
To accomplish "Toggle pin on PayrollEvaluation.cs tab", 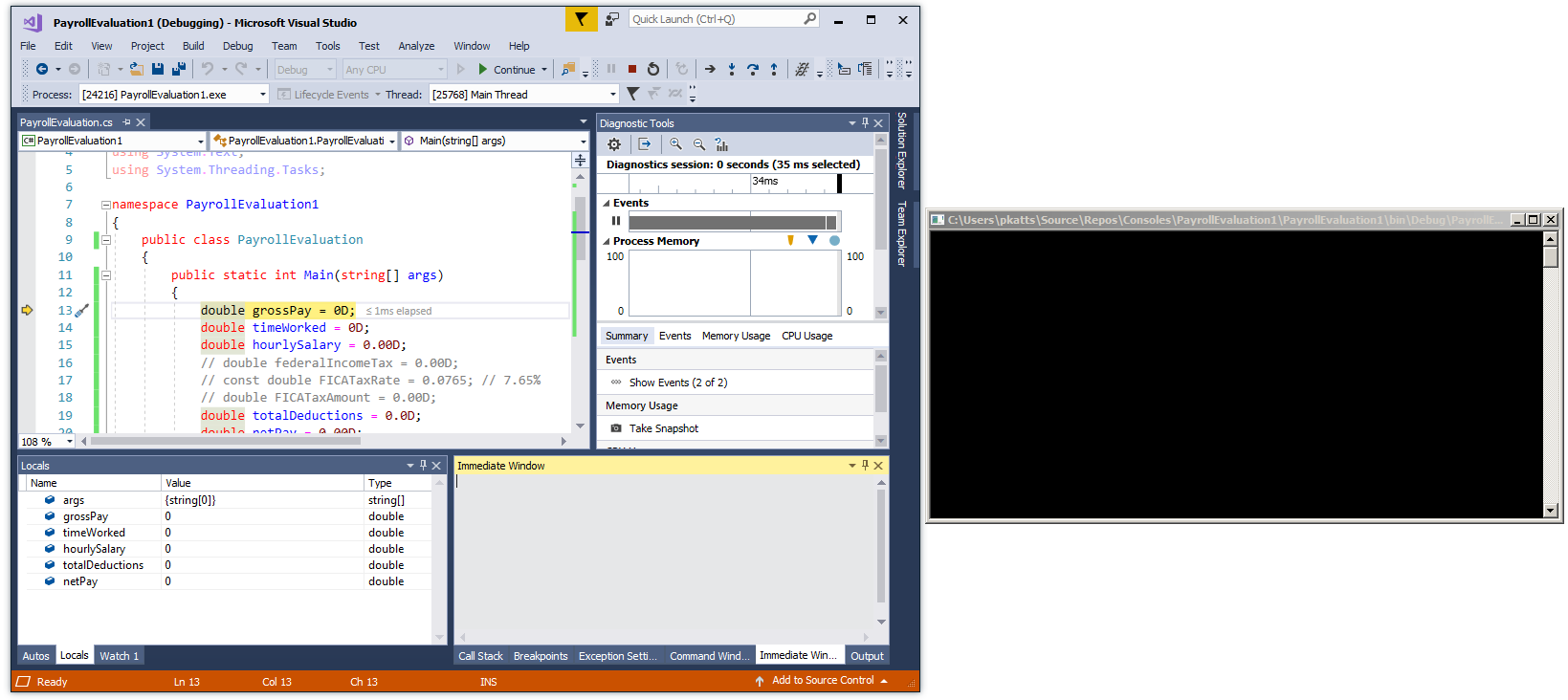I will (126, 122).
